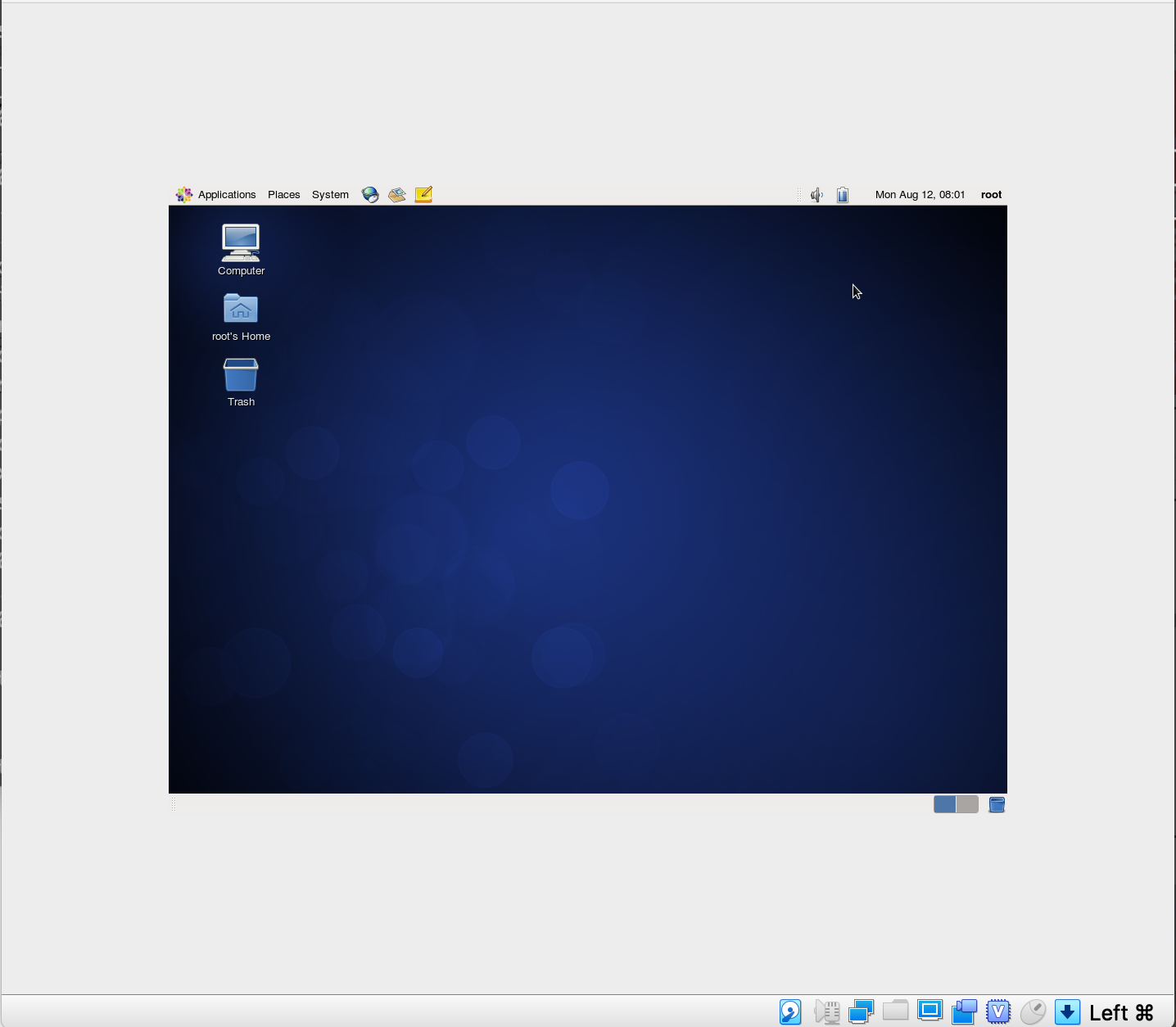Viewport: 1176px width, 1027px height.
Task: Click VirtualBox display status icon
Action: tap(930, 1011)
